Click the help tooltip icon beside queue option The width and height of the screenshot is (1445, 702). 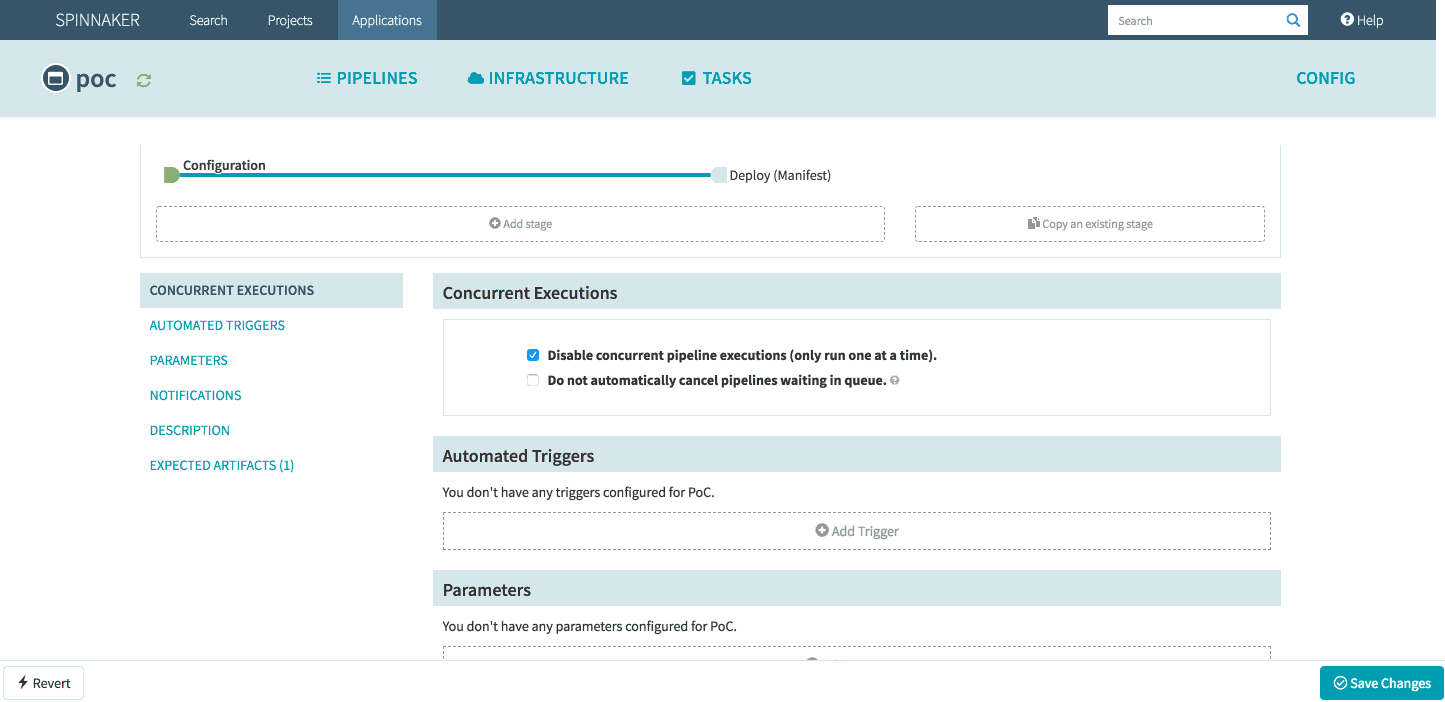tap(894, 381)
